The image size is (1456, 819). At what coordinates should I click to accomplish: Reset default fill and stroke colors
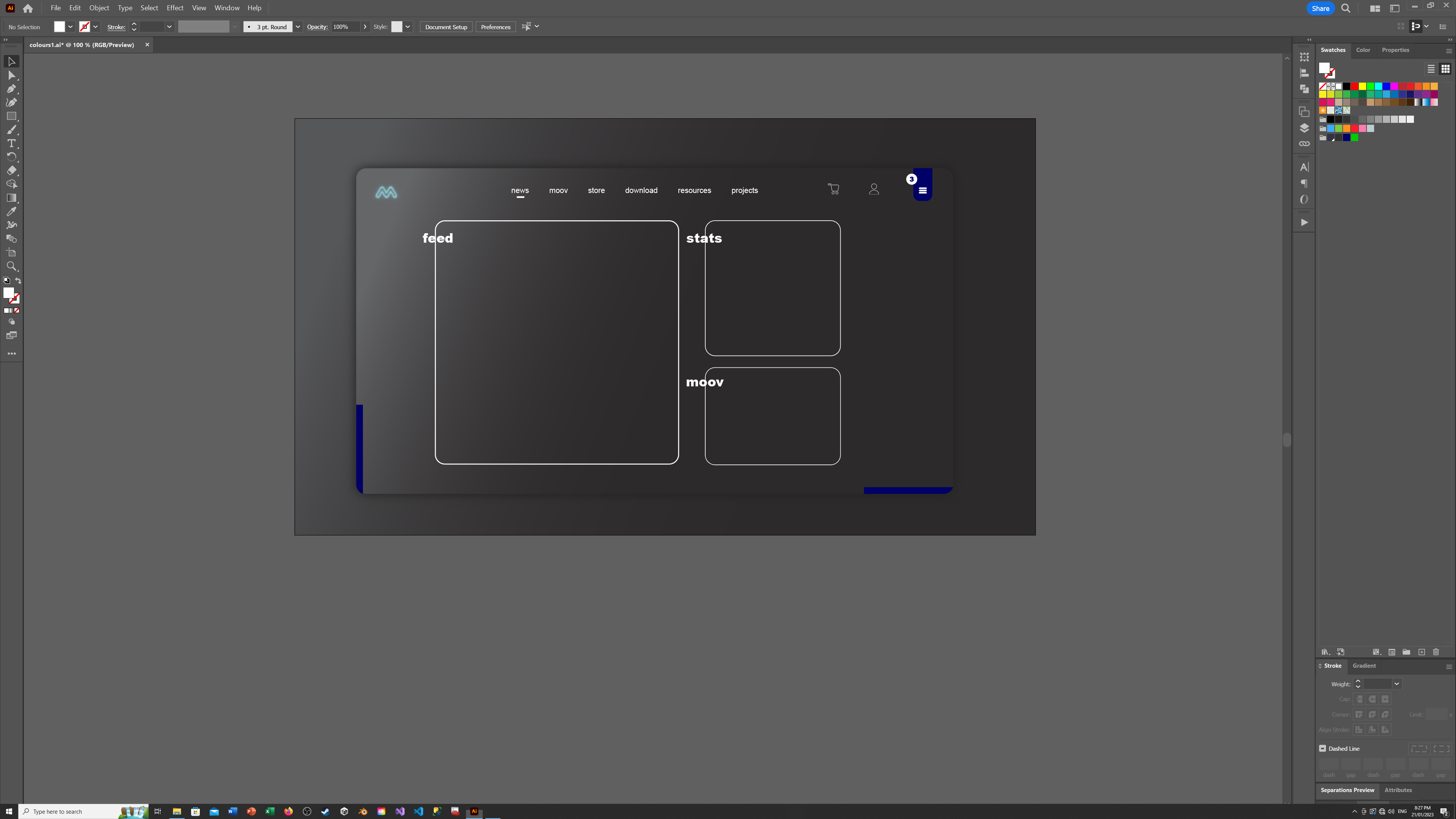point(6,280)
